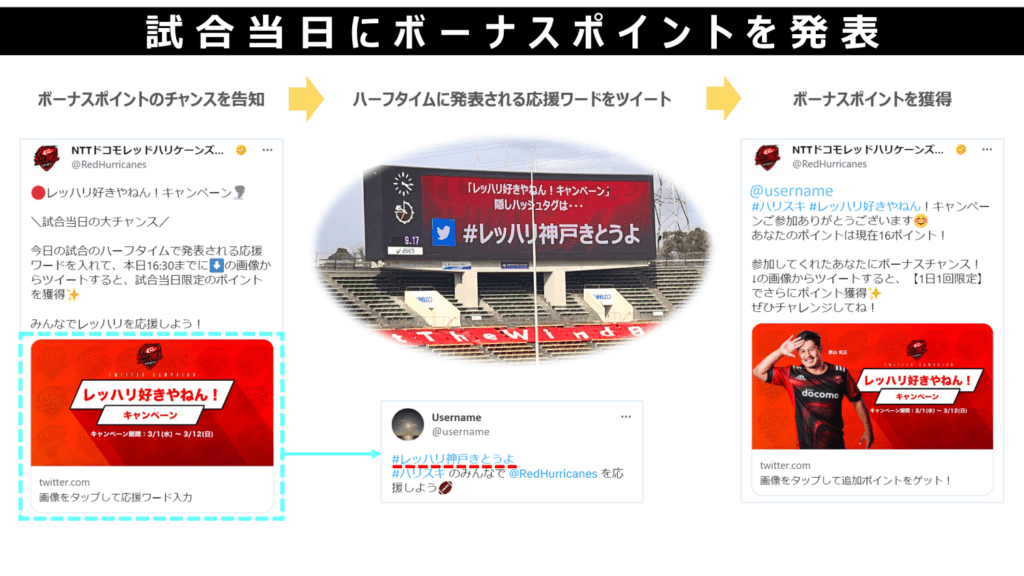Click the verified badge on the left tweet
1024x576 pixels.
click(x=241, y=150)
